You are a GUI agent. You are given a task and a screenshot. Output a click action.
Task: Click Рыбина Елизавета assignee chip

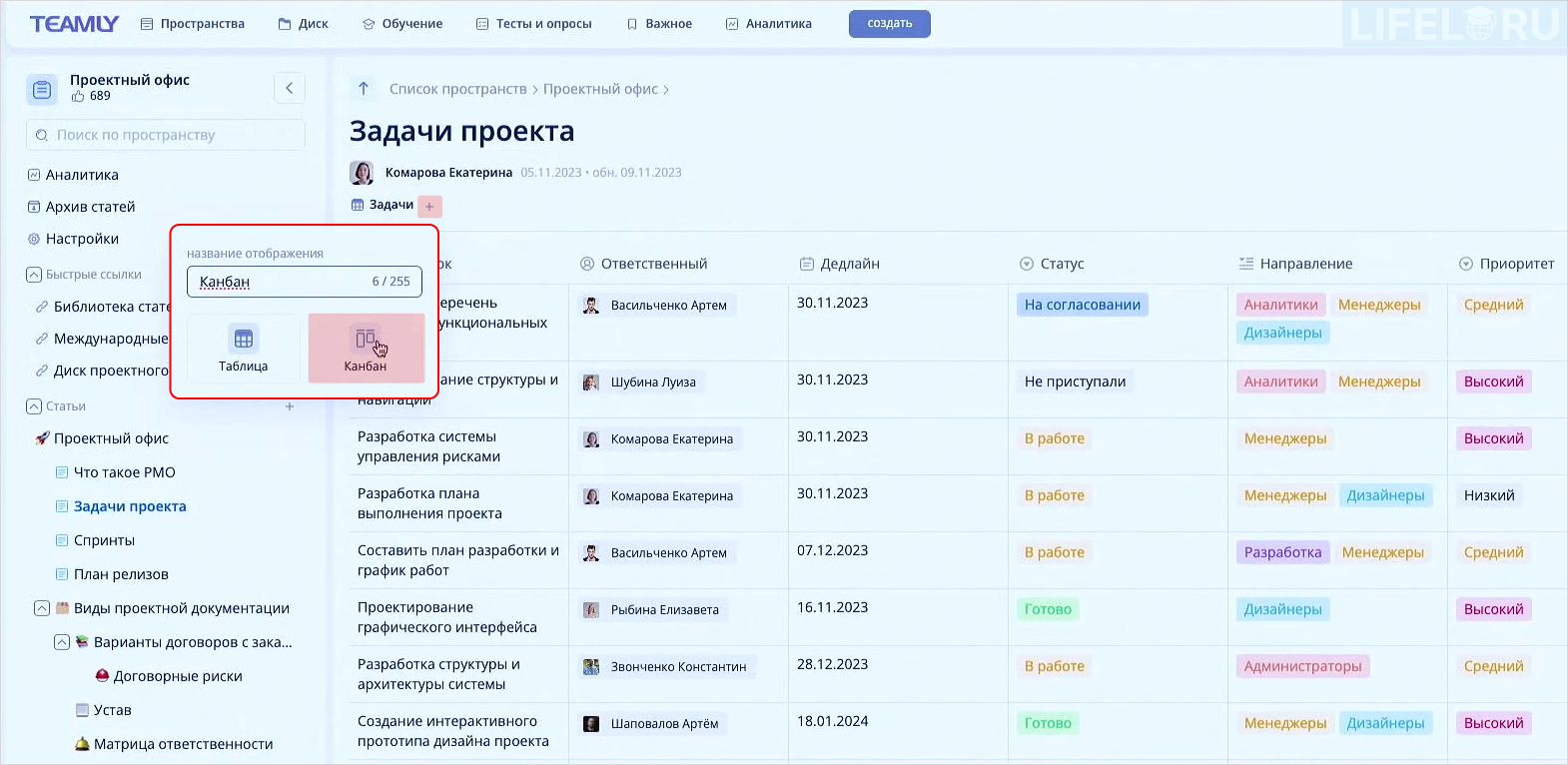[653, 609]
